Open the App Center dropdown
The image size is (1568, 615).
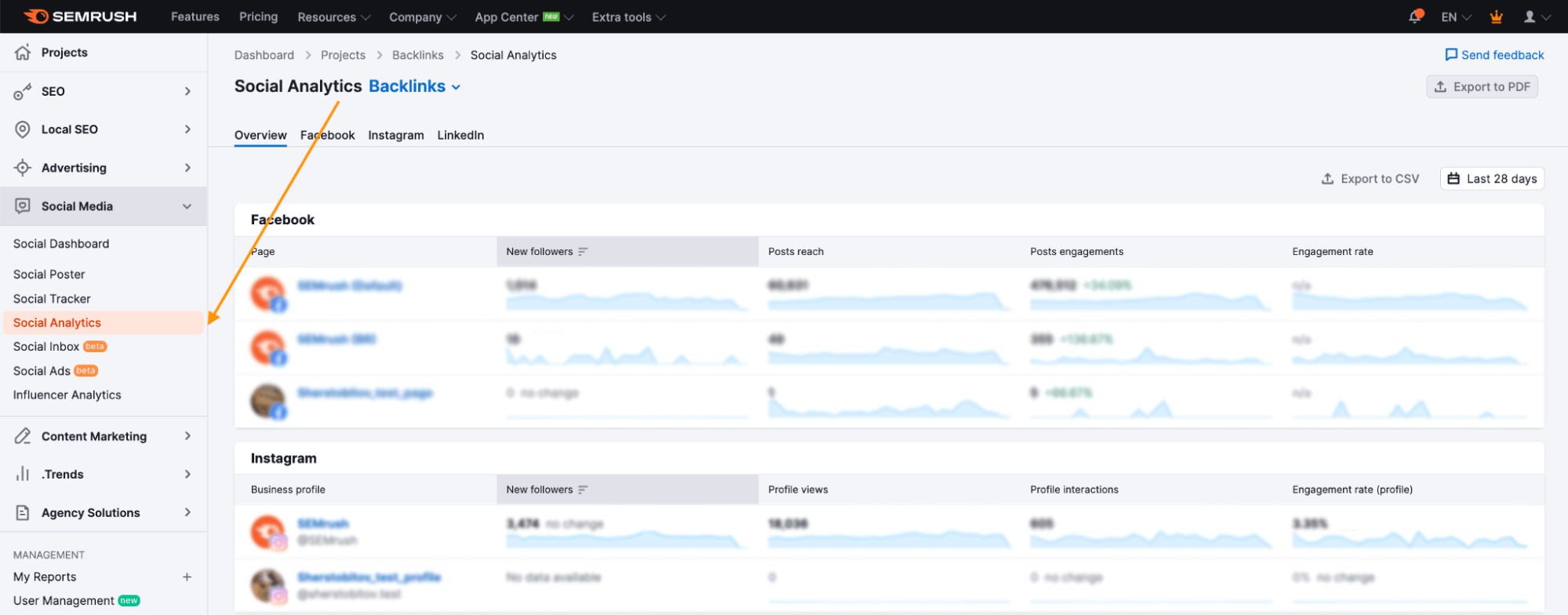pos(524,17)
